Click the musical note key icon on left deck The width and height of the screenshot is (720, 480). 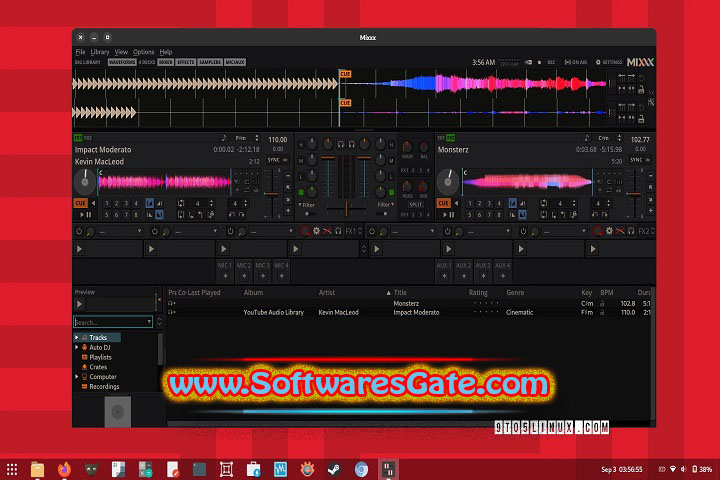[x=224, y=138]
